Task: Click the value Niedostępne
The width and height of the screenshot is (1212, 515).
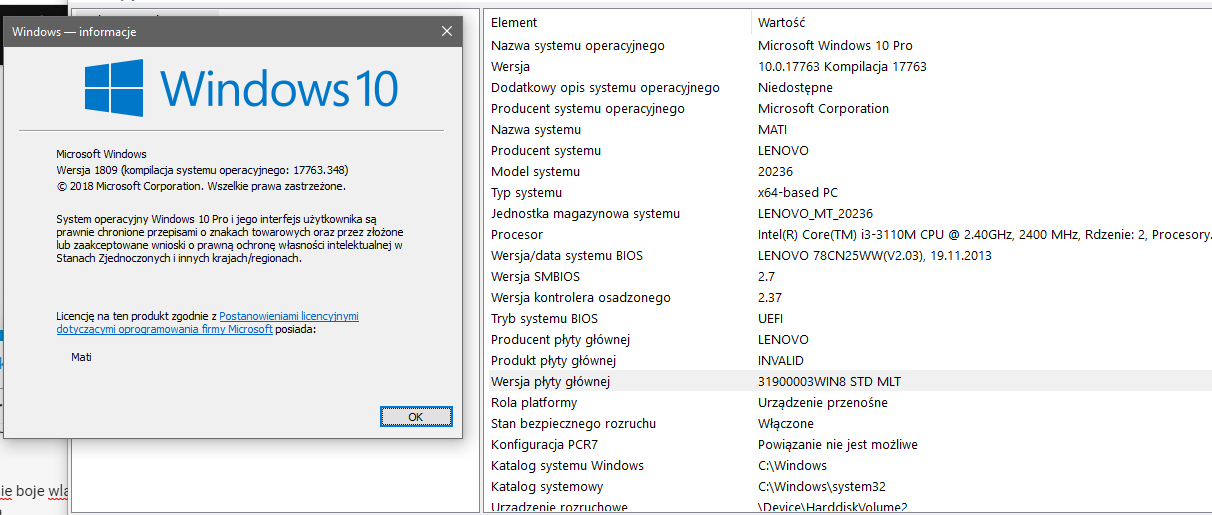Action: (795, 87)
